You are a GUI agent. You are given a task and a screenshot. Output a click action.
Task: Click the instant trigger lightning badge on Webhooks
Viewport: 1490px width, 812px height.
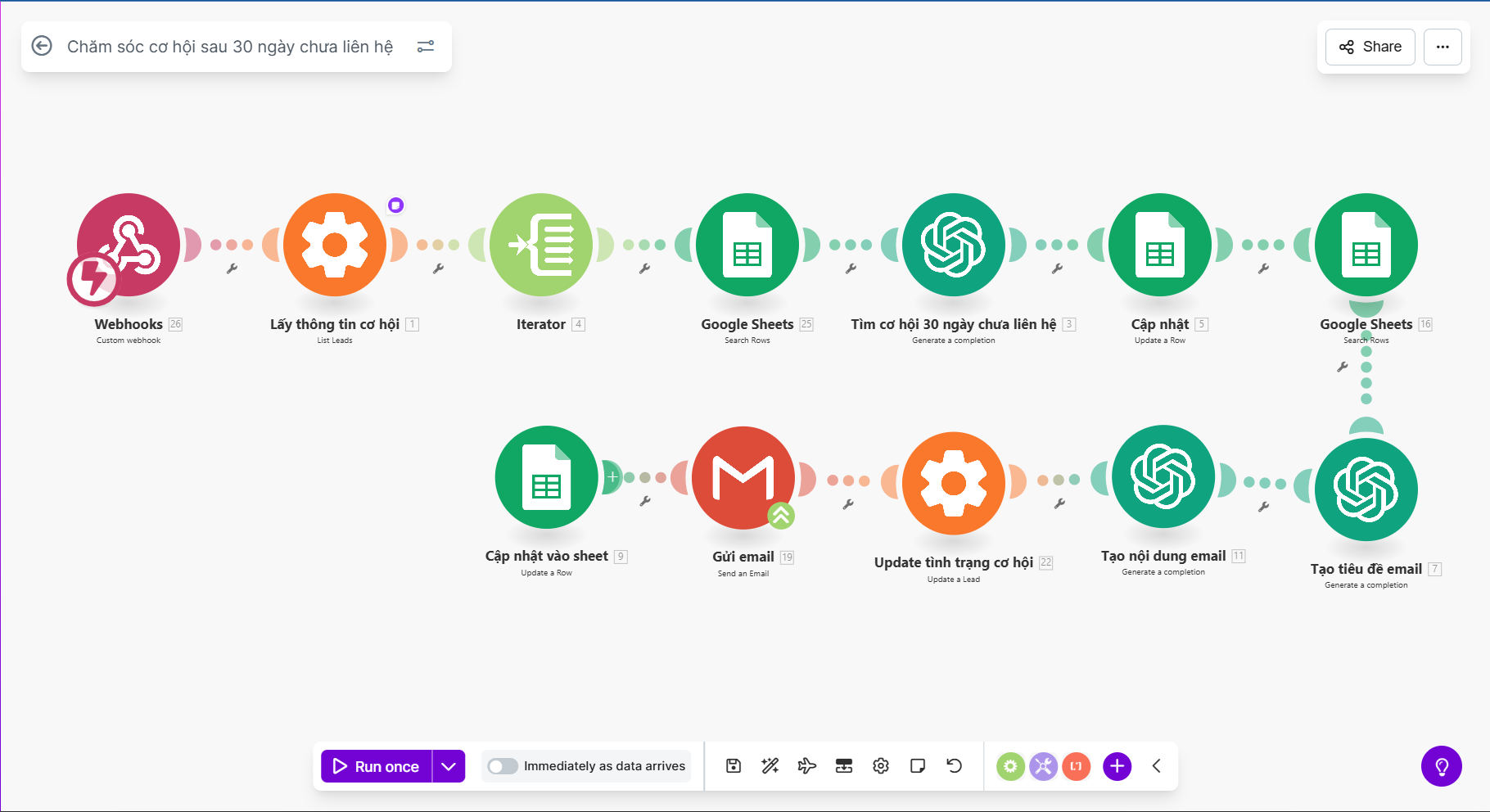tap(93, 280)
